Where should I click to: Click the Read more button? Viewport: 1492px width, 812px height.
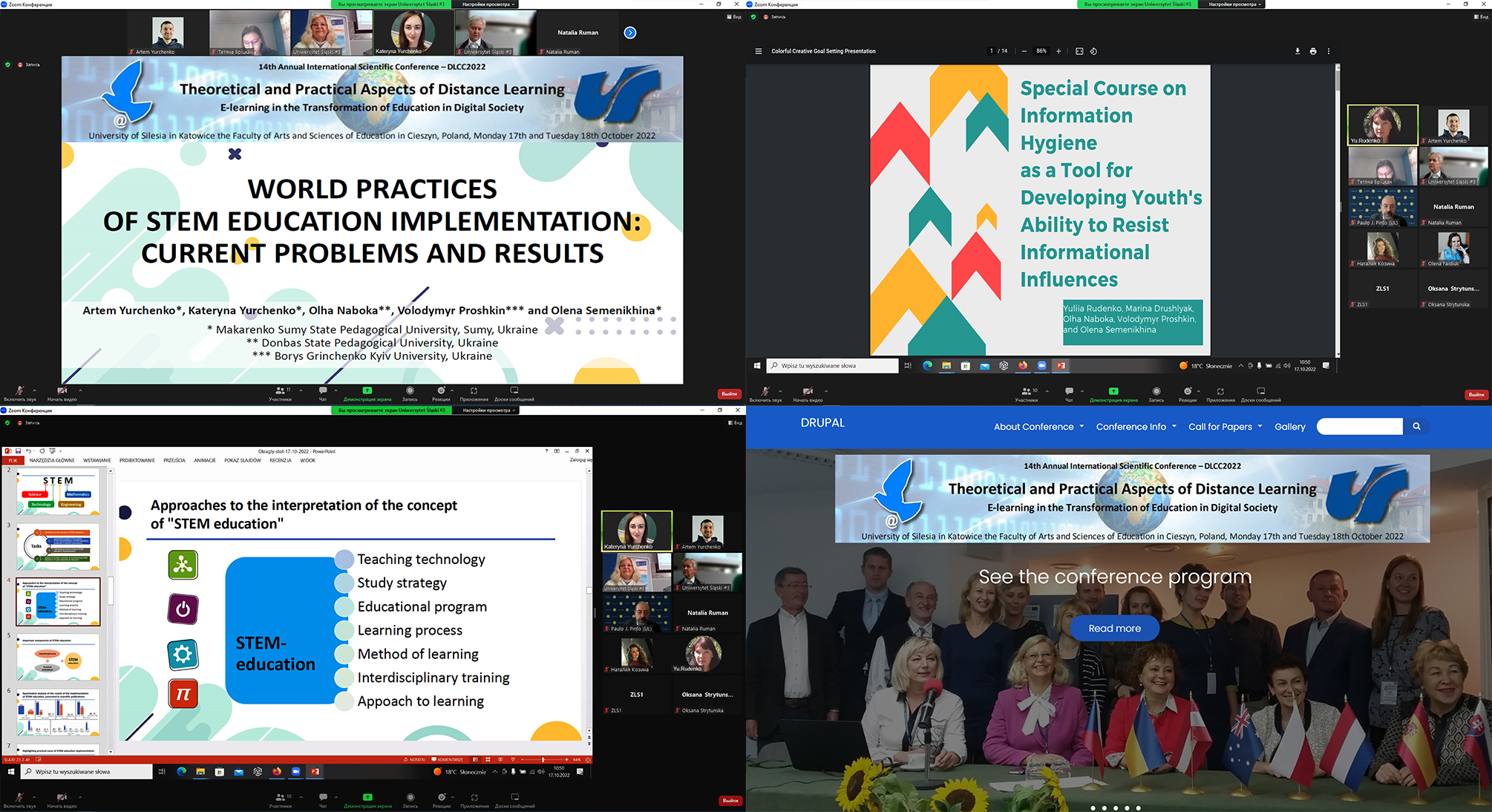[x=1114, y=628]
